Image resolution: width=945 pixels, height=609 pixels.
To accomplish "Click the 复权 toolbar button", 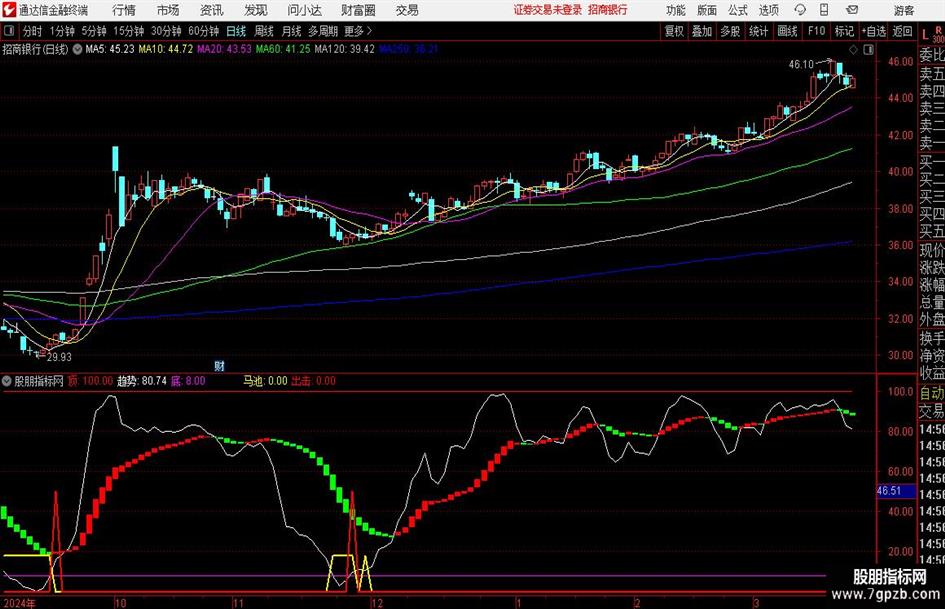I will coord(674,31).
